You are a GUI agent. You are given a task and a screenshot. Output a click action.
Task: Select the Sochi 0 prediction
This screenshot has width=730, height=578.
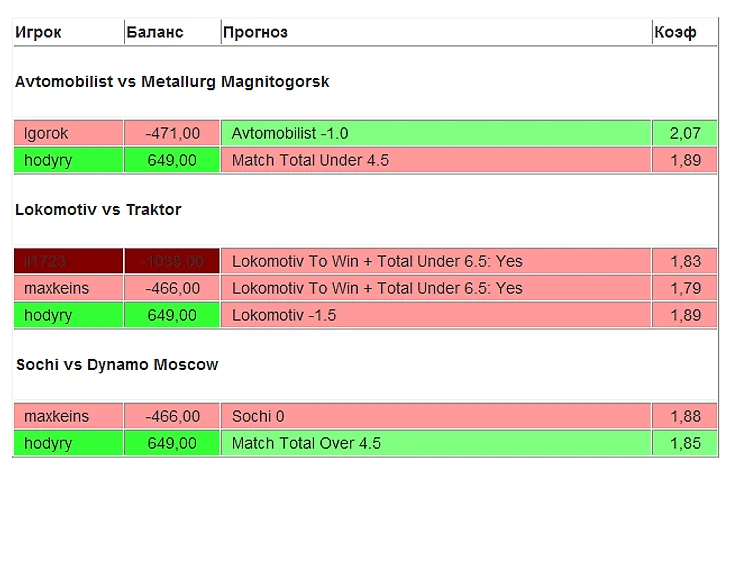[x=258, y=416]
